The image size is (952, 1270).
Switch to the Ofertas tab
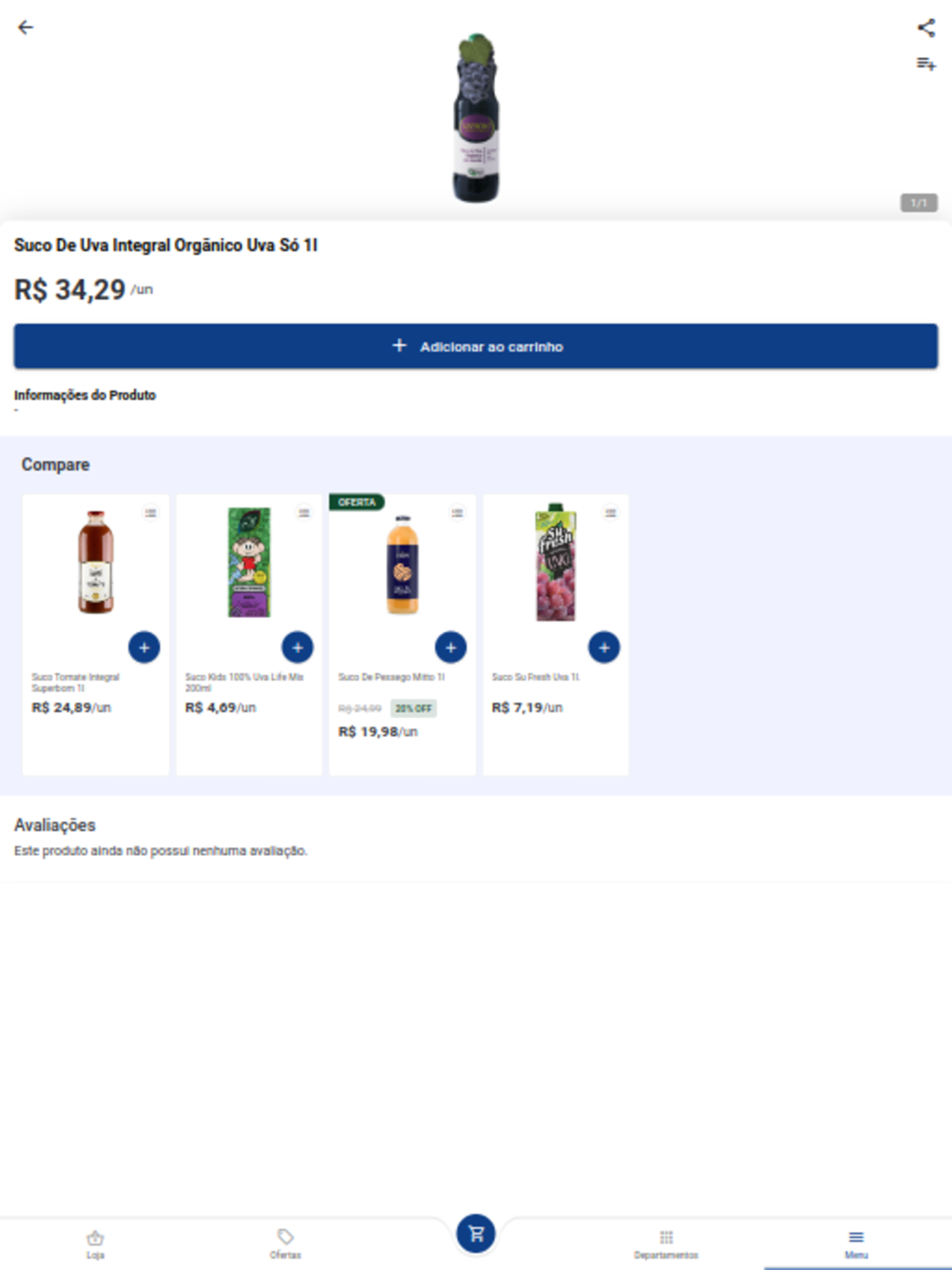tap(286, 1244)
